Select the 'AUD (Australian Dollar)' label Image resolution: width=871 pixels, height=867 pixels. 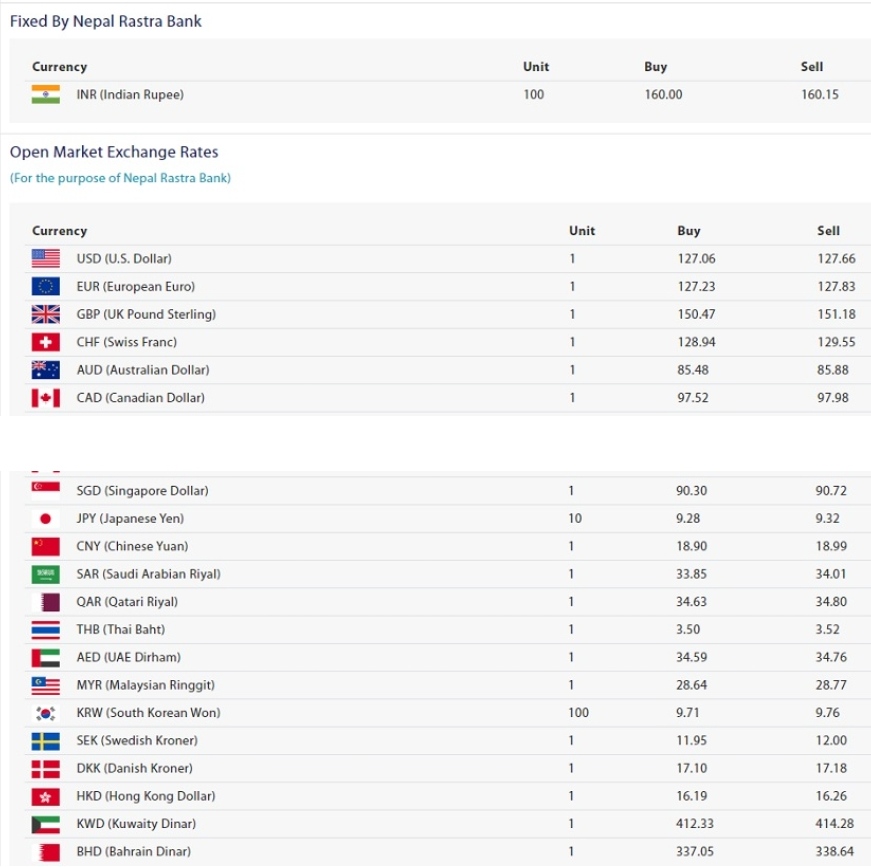click(143, 370)
